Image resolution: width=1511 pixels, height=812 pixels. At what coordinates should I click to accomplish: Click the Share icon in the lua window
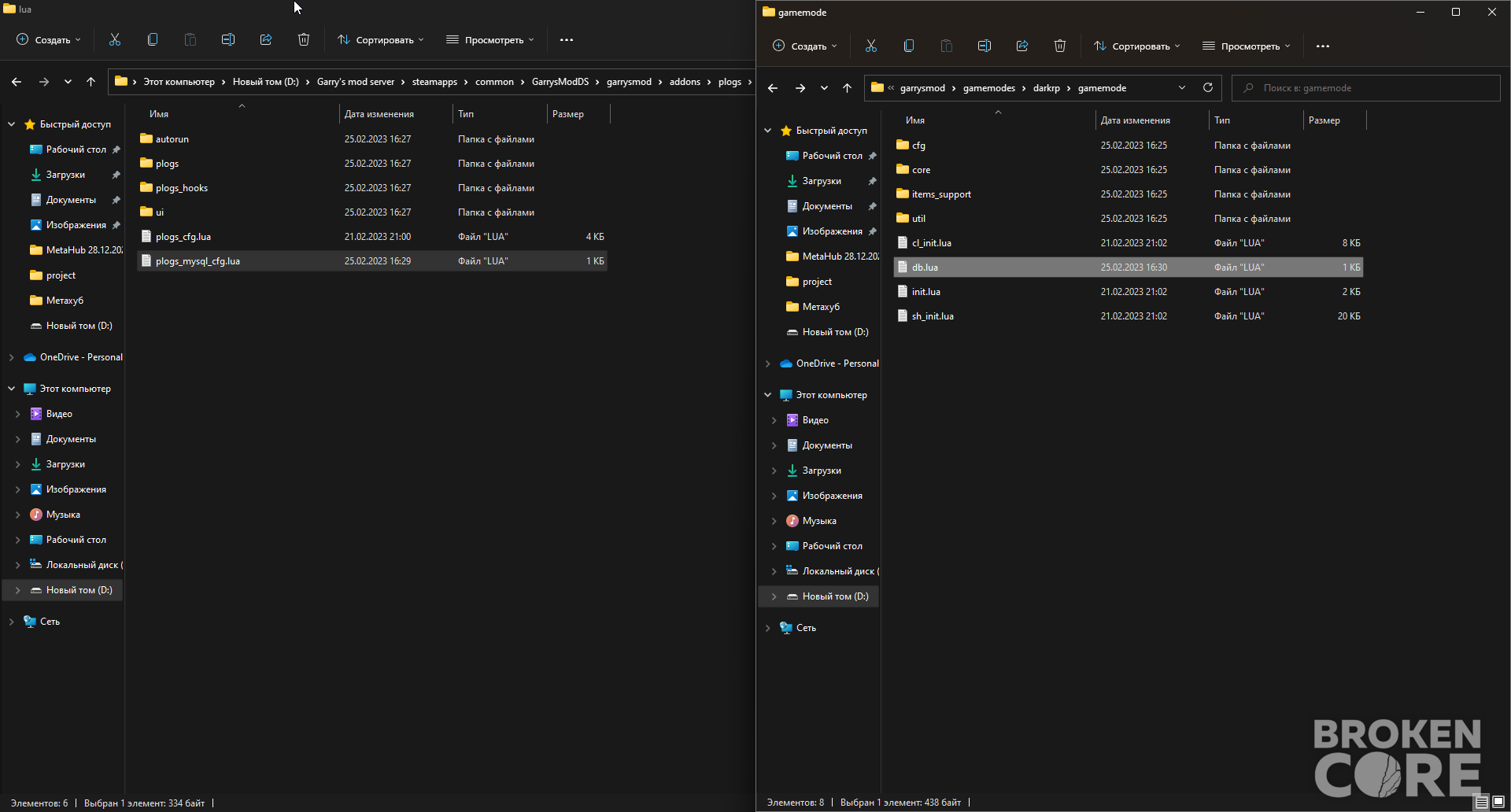click(266, 39)
